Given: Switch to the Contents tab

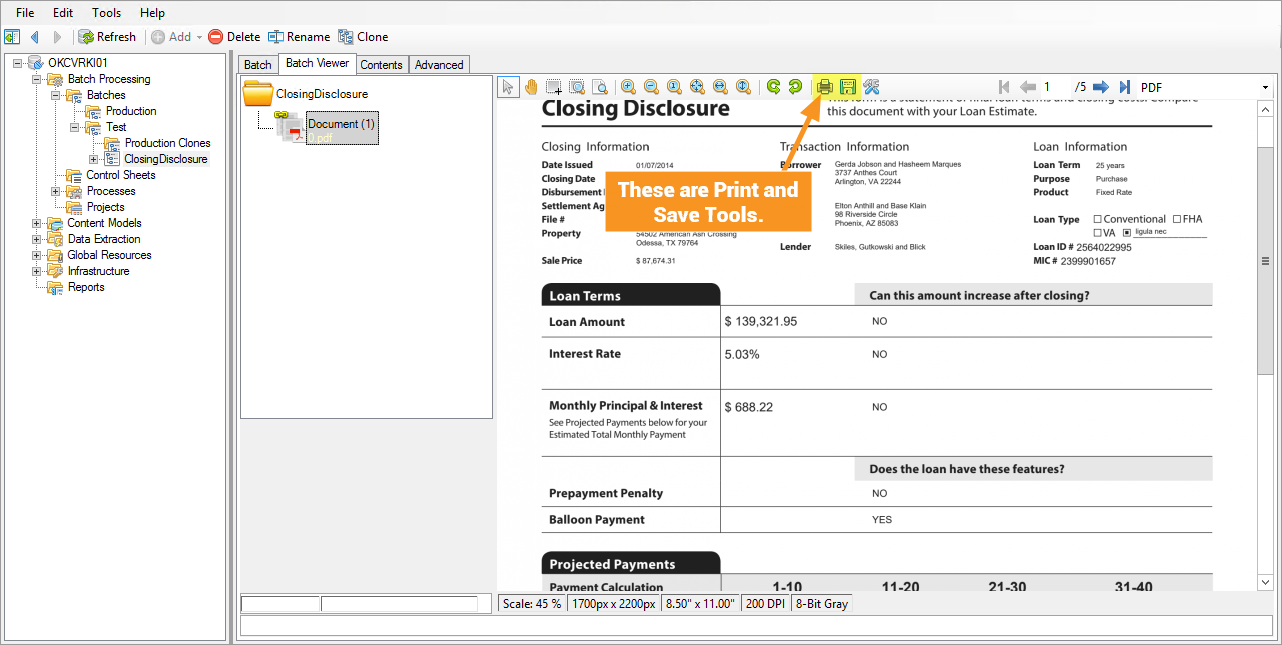Looking at the screenshot, I should pos(381,65).
